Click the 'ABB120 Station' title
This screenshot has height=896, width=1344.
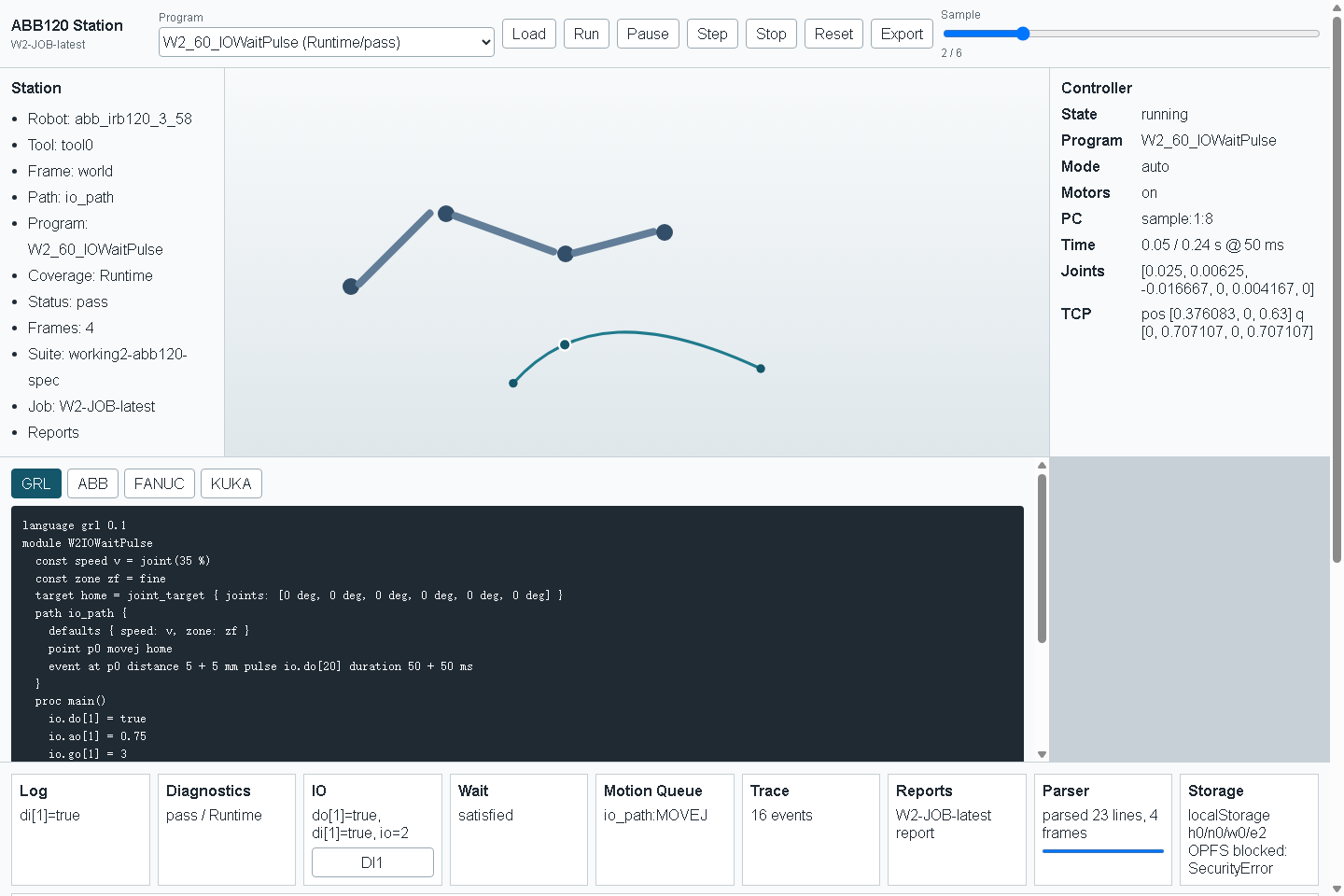coord(67,25)
